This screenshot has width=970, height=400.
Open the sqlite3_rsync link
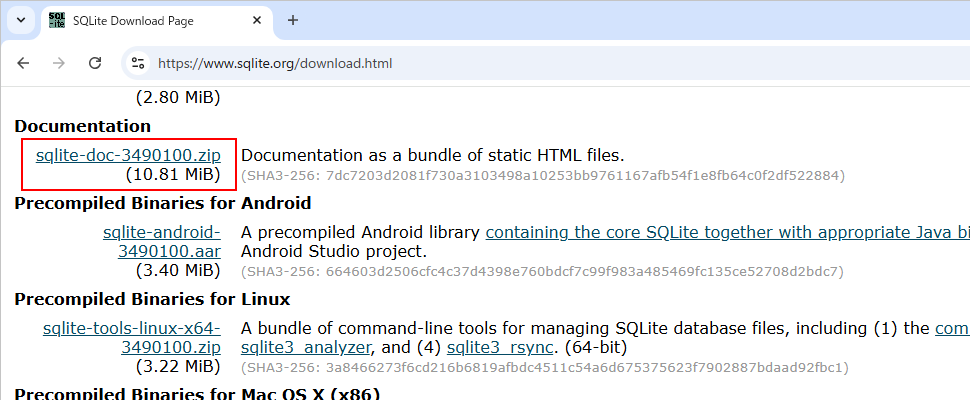pos(492,348)
